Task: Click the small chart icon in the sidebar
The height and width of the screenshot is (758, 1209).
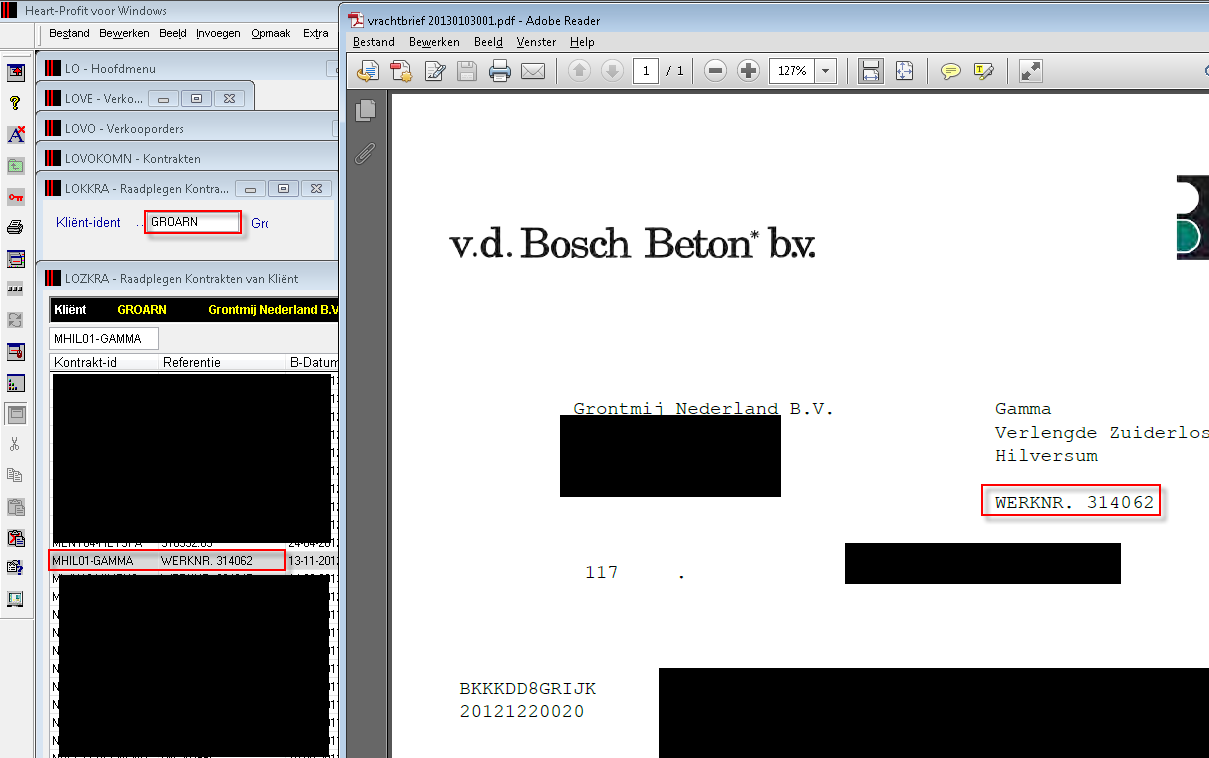Action: pos(16,382)
